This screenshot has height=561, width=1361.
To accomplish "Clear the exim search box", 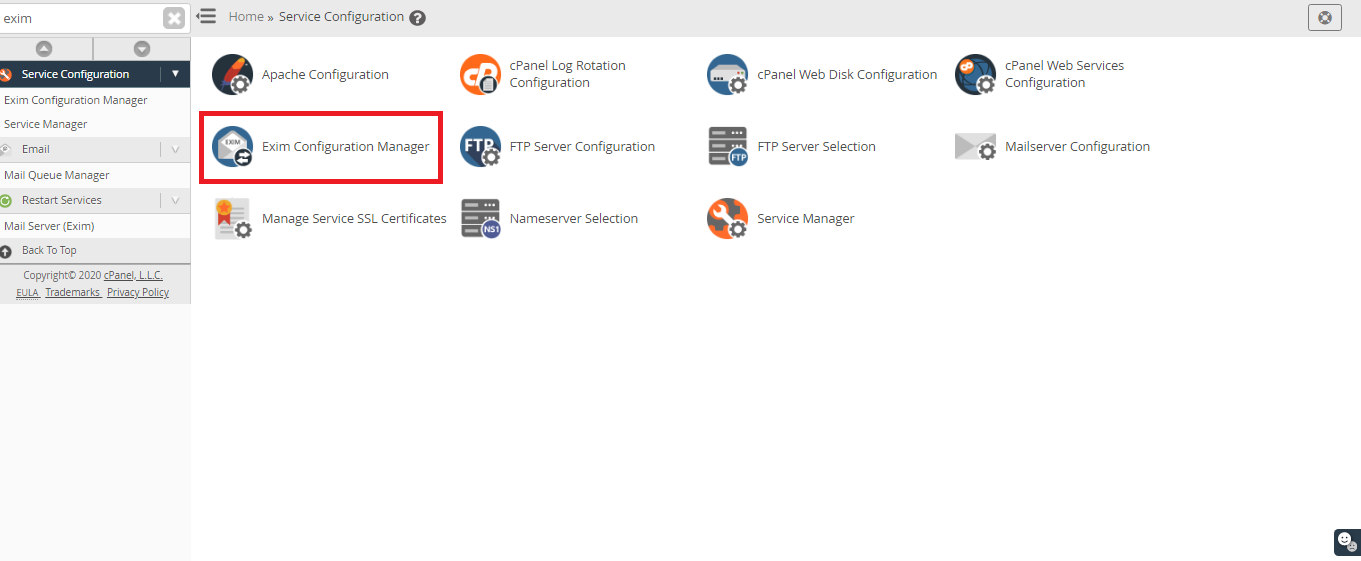I will [174, 18].
